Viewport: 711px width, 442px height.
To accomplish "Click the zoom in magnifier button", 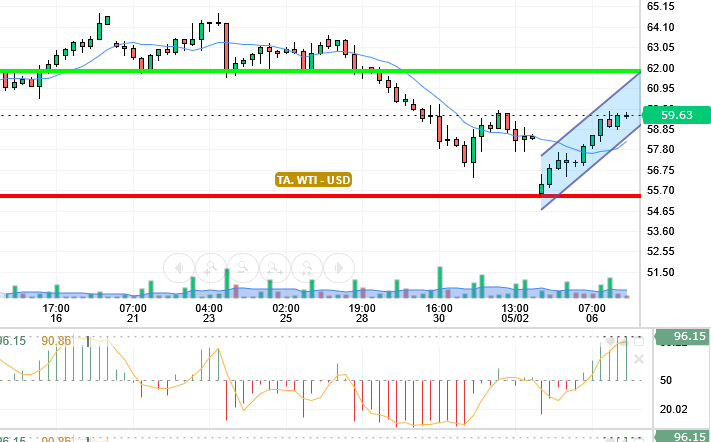I will click(211, 268).
